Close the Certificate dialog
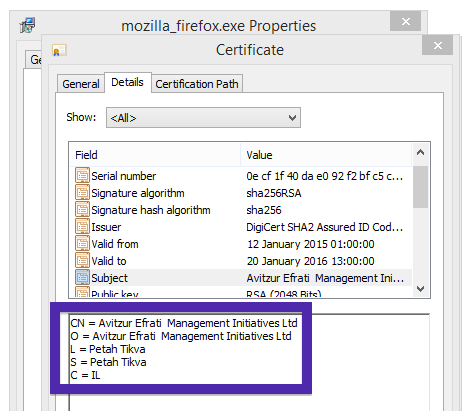 click(x=437, y=45)
